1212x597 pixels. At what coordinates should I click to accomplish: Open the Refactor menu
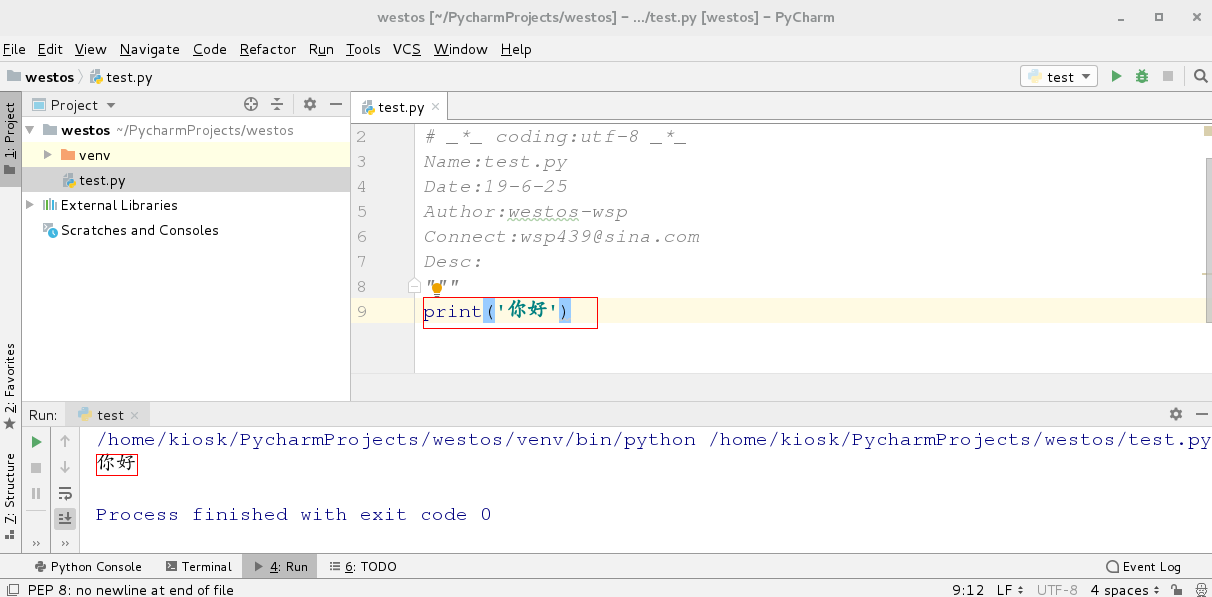point(268,49)
